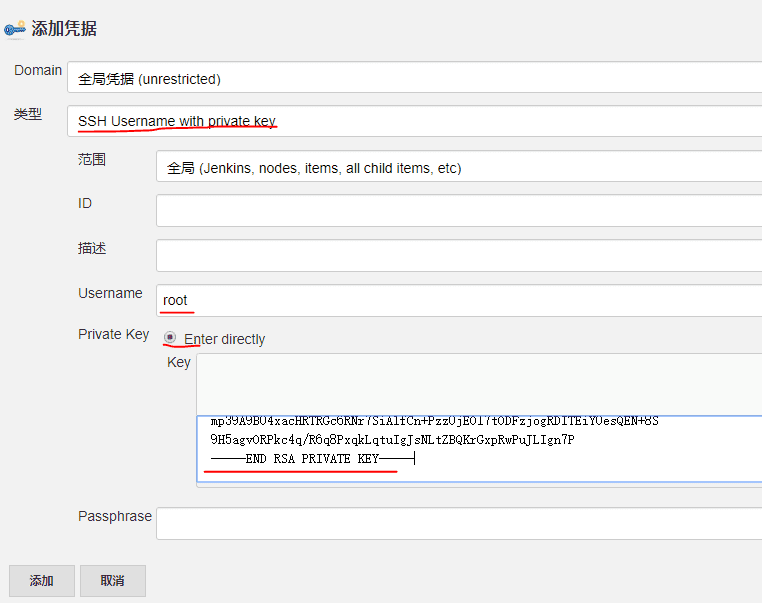Viewport: 762px width, 603px height.
Task: Click the 范围 label
Action: tap(92, 159)
